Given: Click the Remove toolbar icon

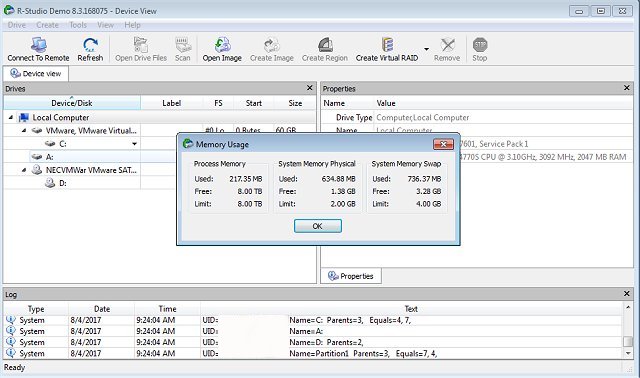Looking at the screenshot, I should pyautogui.click(x=447, y=45).
